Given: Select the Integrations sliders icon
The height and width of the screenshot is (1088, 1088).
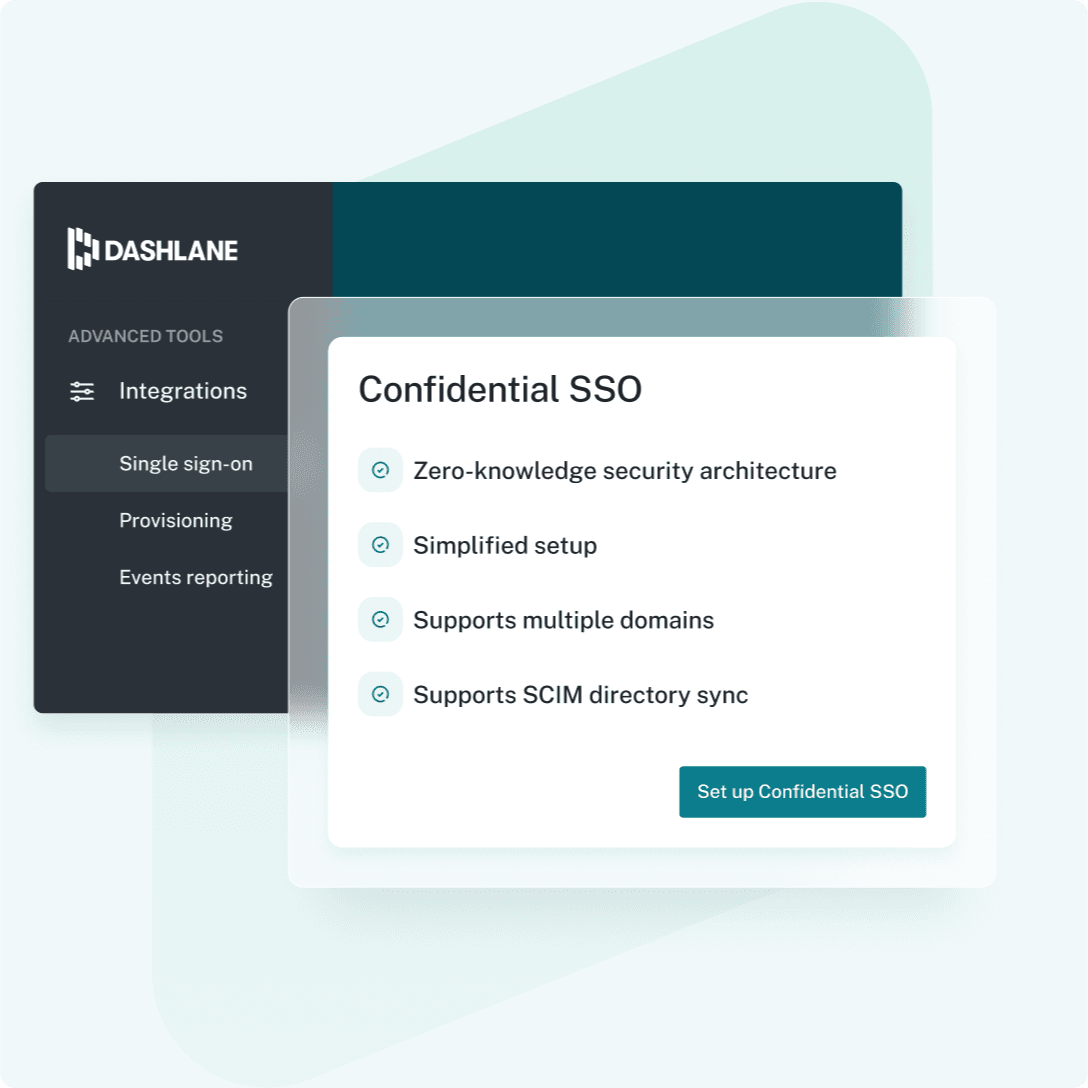Looking at the screenshot, I should (81, 391).
